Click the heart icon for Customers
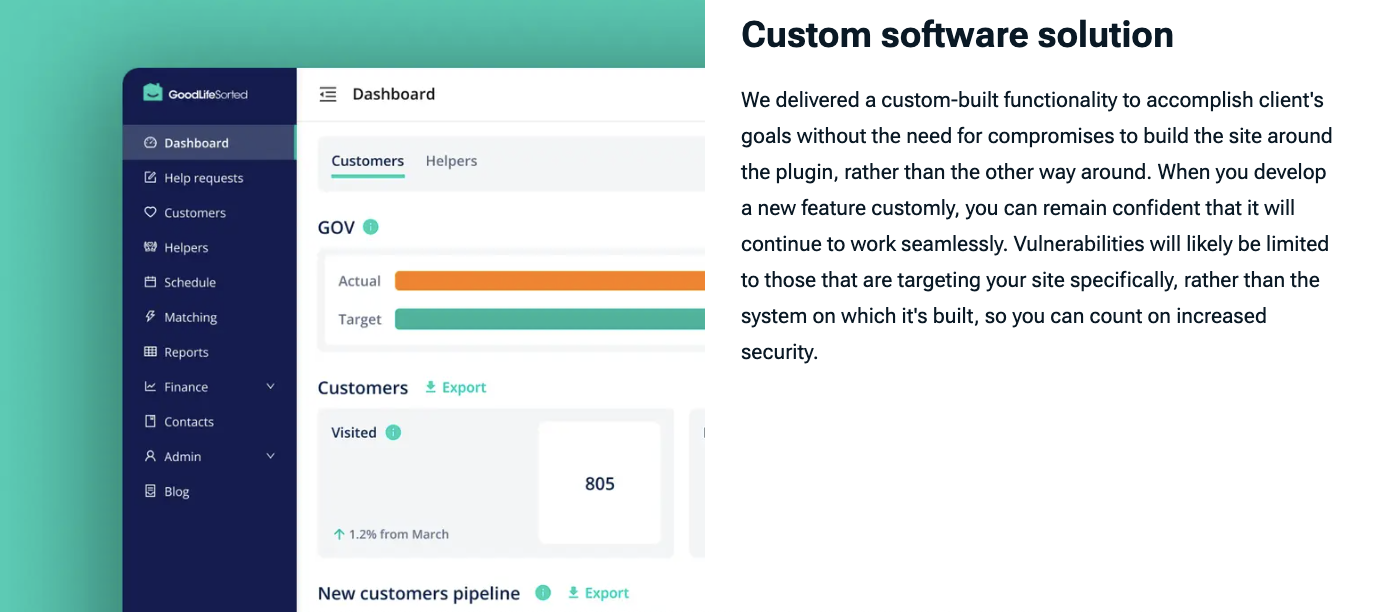 point(150,213)
